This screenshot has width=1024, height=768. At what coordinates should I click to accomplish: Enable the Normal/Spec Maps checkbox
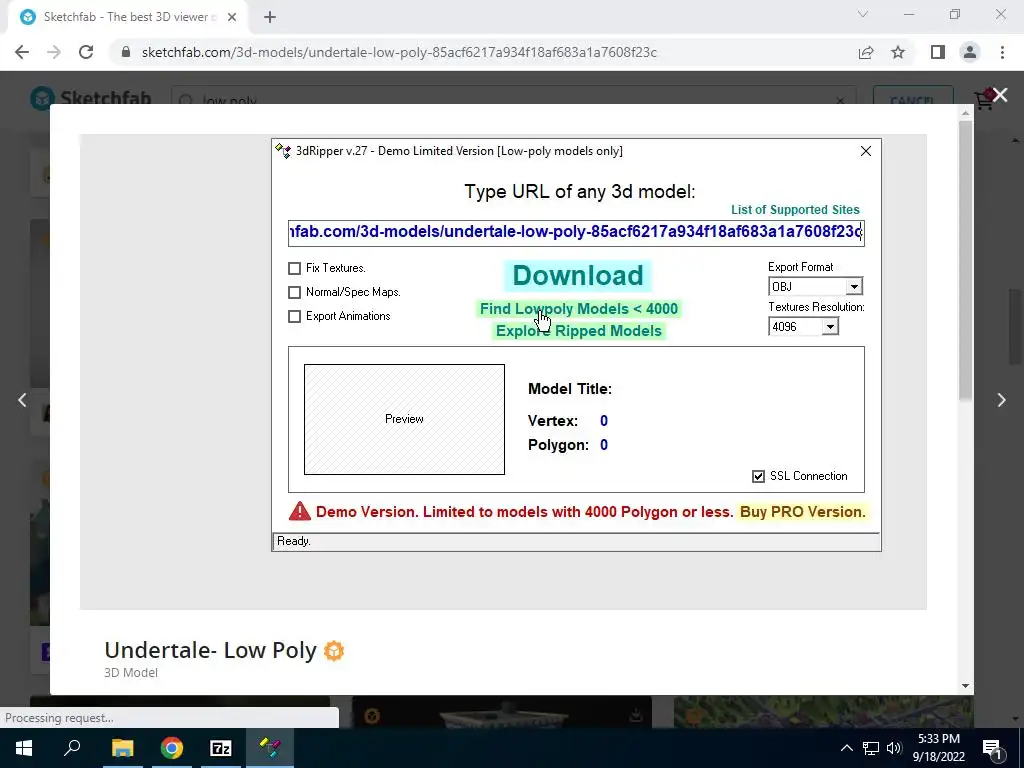tap(295, 293)
